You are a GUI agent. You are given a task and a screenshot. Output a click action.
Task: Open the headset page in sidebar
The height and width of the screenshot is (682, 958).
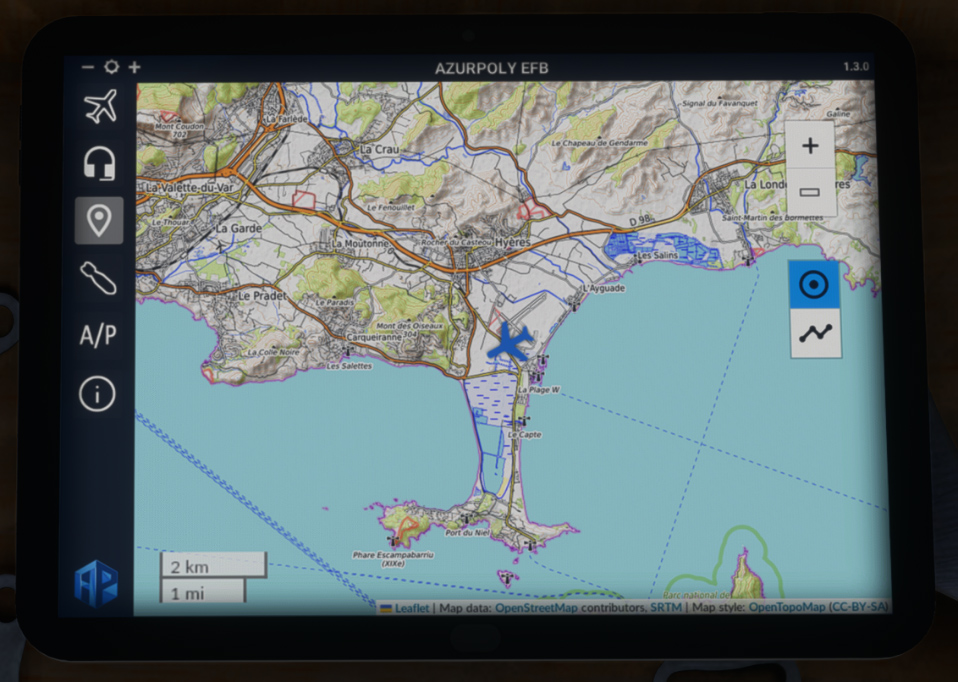point(99,163)
